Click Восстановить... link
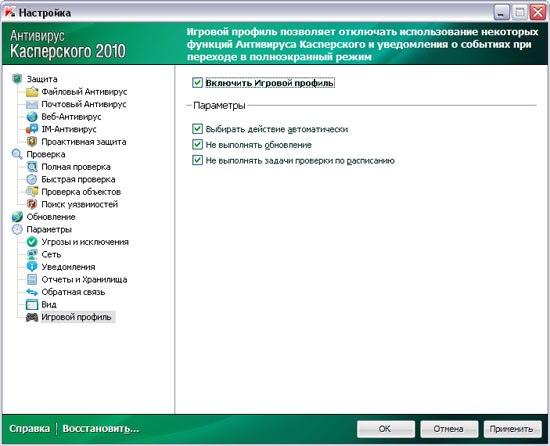 [x=101, y=429]
